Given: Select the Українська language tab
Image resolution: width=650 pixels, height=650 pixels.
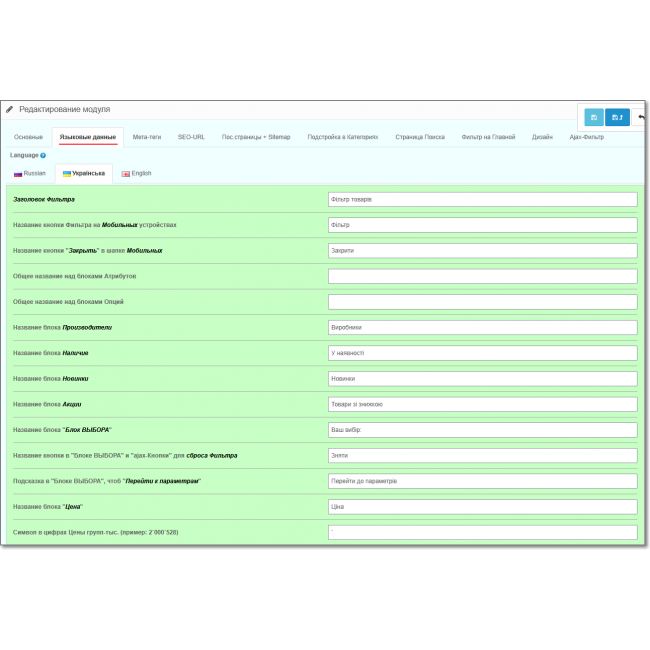Looking at the screenshot, I should [84, 173].
